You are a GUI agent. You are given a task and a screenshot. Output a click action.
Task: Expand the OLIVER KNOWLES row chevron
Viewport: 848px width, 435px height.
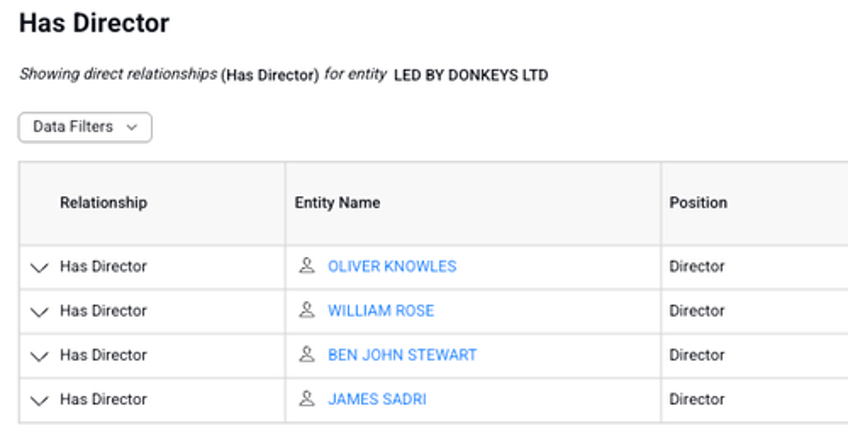(x=39, y=267)
